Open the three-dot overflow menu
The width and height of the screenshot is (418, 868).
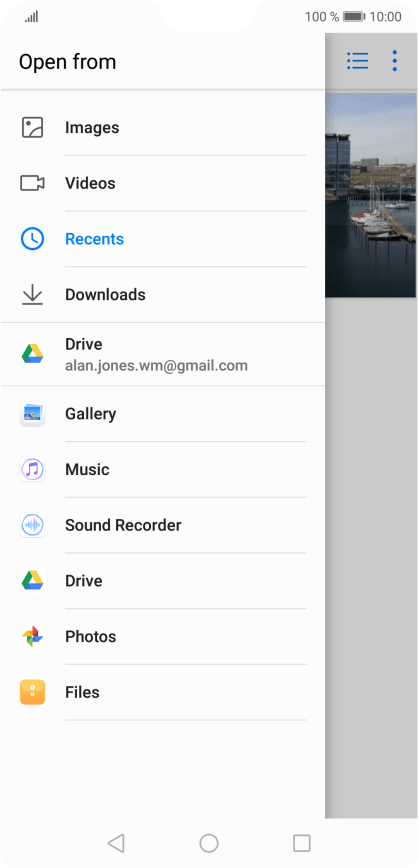coord(394,61)
